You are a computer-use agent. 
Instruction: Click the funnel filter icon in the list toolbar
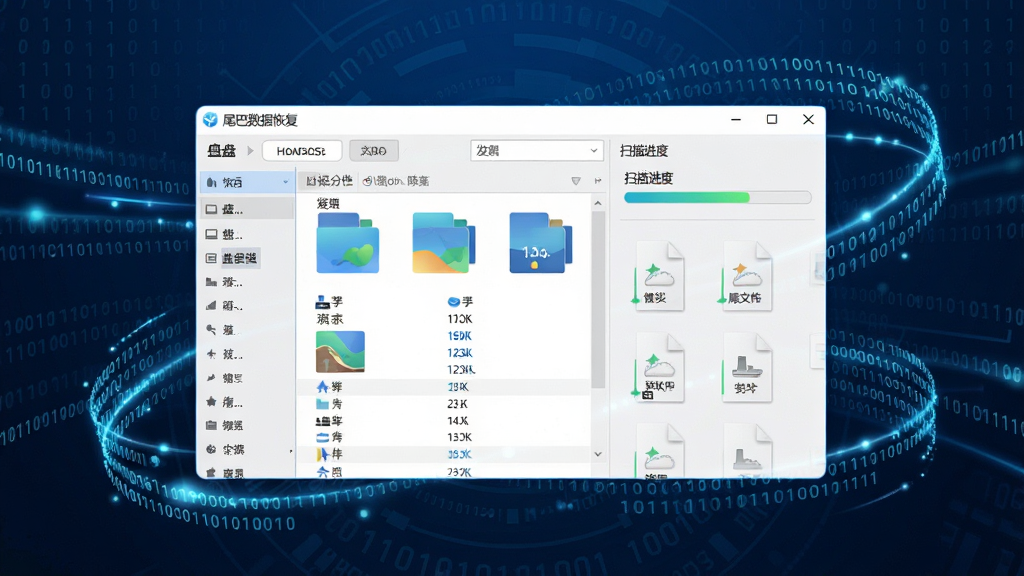click(x=576, y=181)
